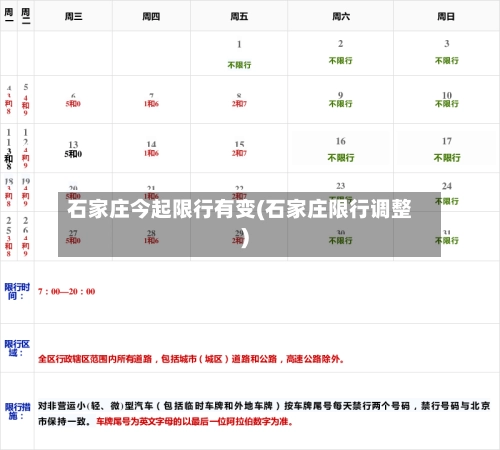Click the 周四 column header
Screen dimensions: 500x450
[x=151, y=16]
